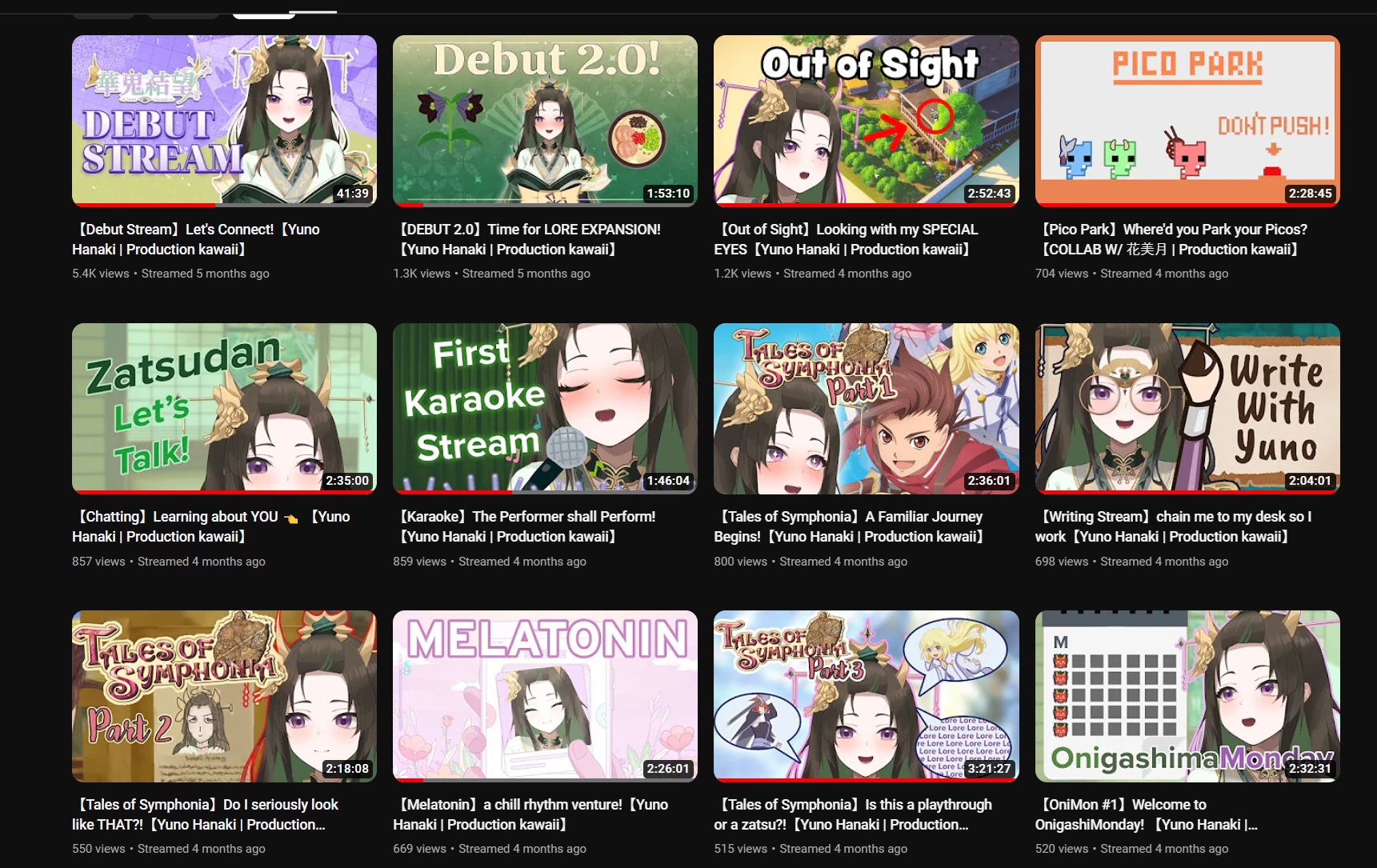Open the Debut Stream video thumbnail
Screen dimensions: 1377x868
(224, 121)
